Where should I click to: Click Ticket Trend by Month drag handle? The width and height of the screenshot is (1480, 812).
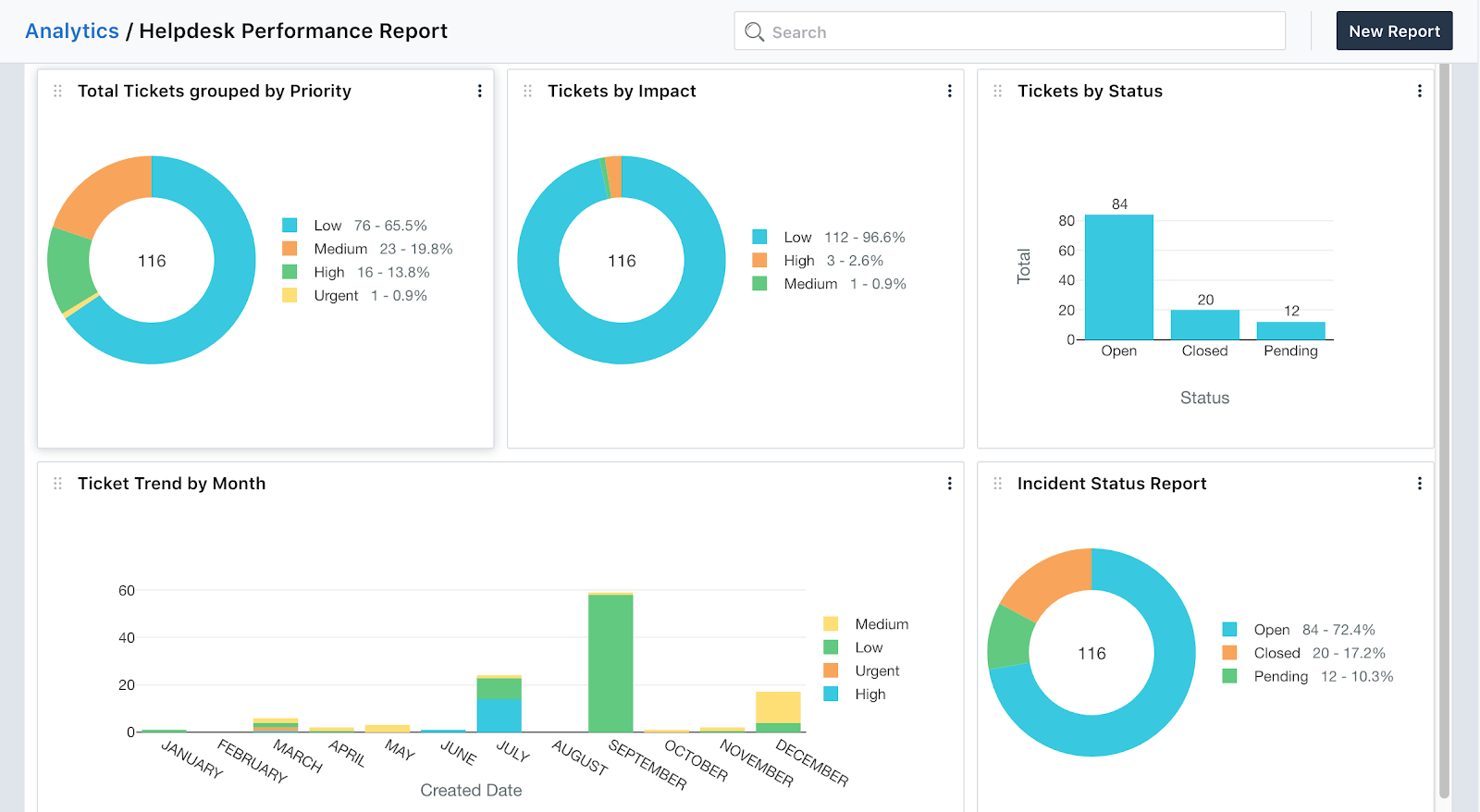pyautogui.click(x=57, y=484)
